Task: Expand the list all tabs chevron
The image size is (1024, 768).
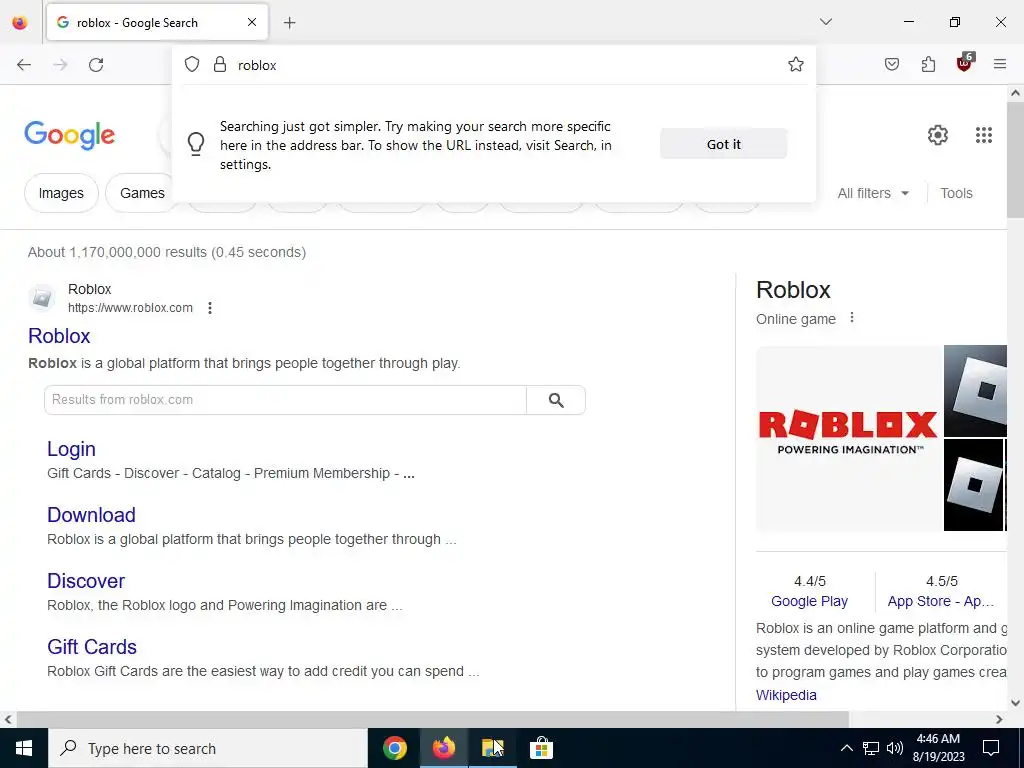Action: [826, 22]
